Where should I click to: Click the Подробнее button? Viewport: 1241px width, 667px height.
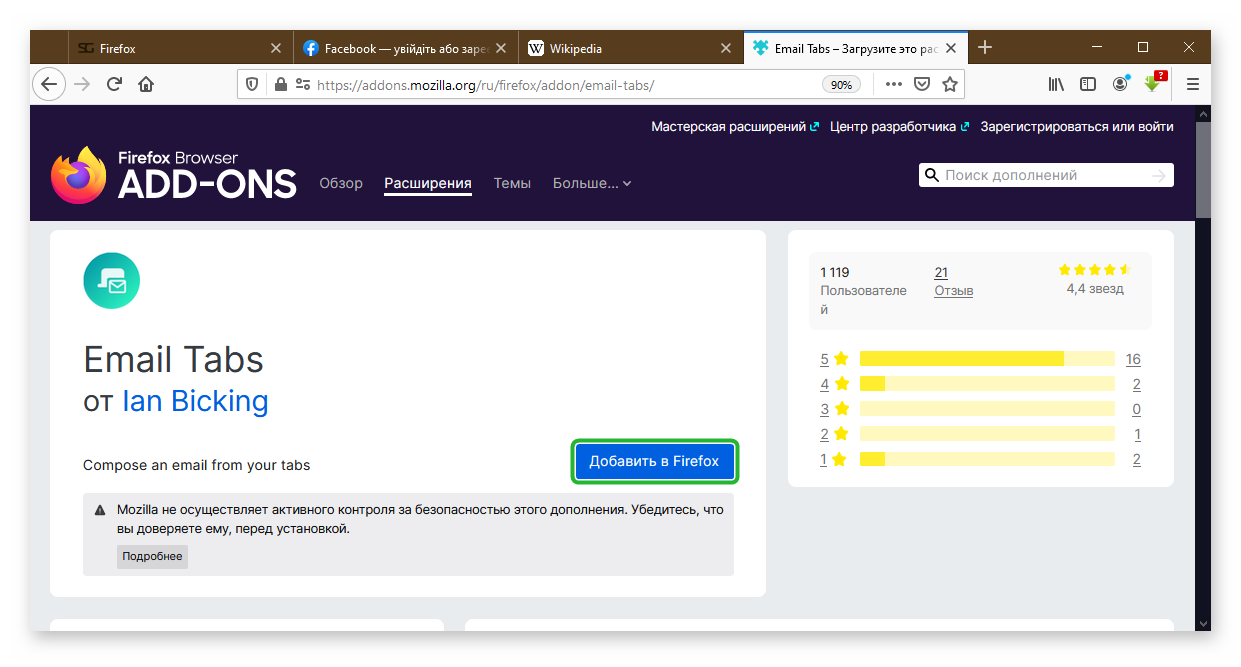click(152, 556)
